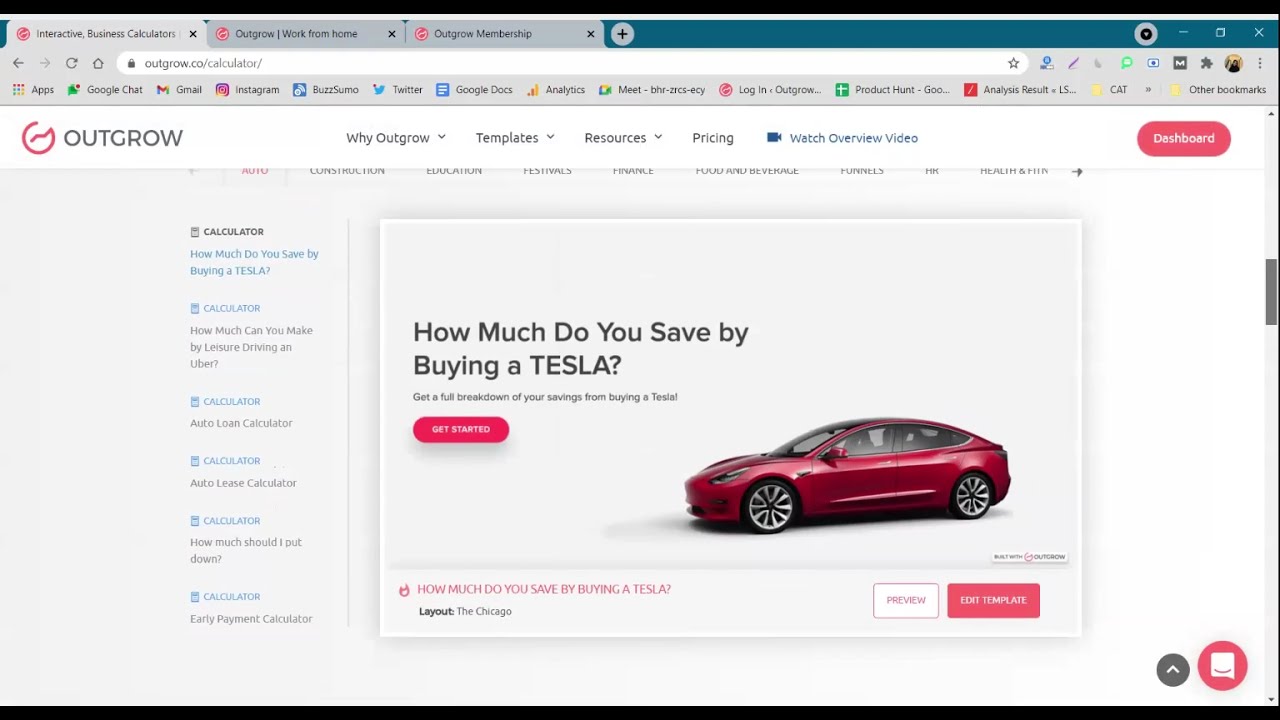Screen dimensions: 1280x720
Task: Go back with the browser back arrow
Action: coord(18,63)
